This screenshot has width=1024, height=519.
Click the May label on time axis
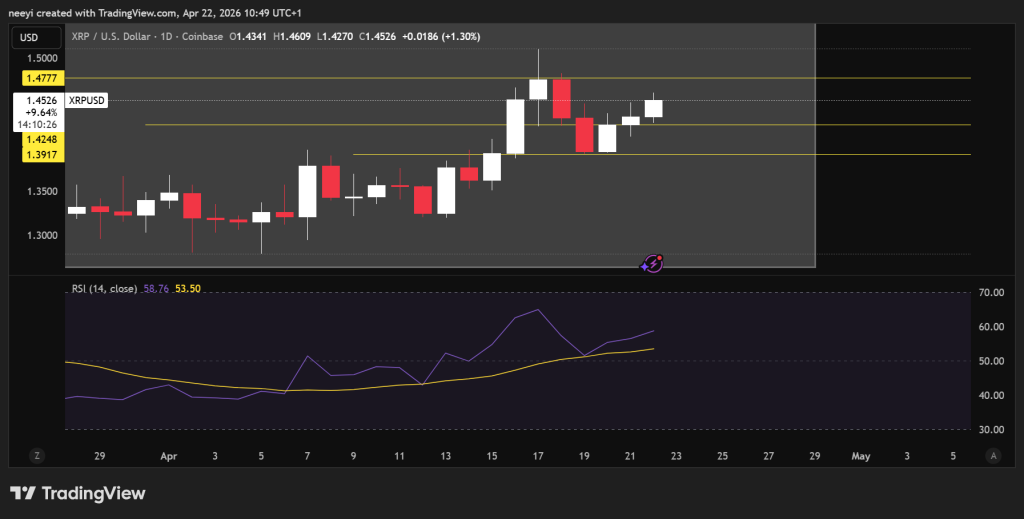coord(860,455)
